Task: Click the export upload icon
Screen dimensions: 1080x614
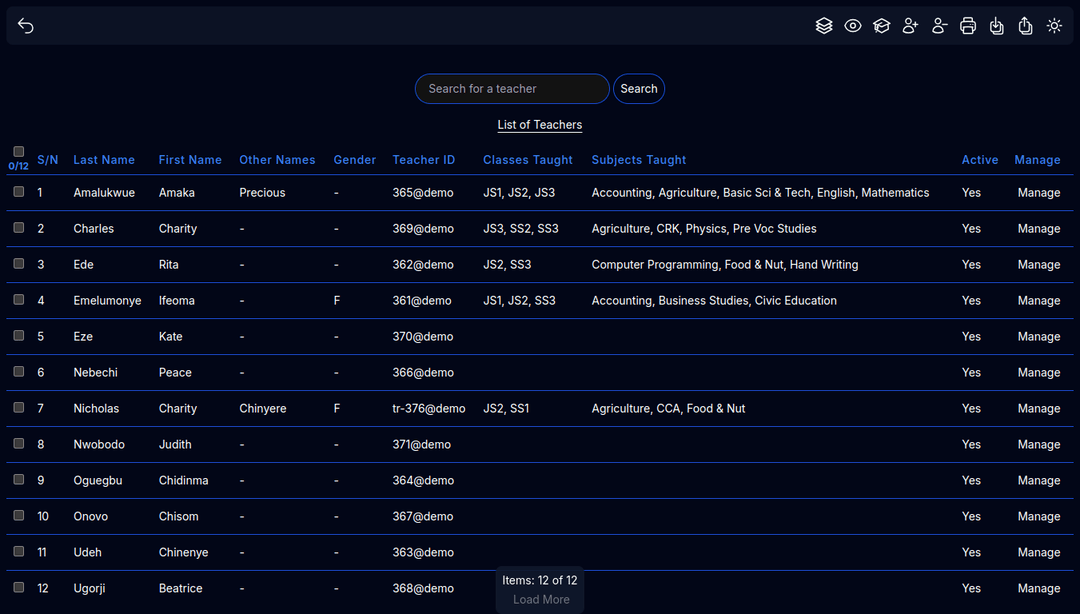Action: (x=1025, y=26)
